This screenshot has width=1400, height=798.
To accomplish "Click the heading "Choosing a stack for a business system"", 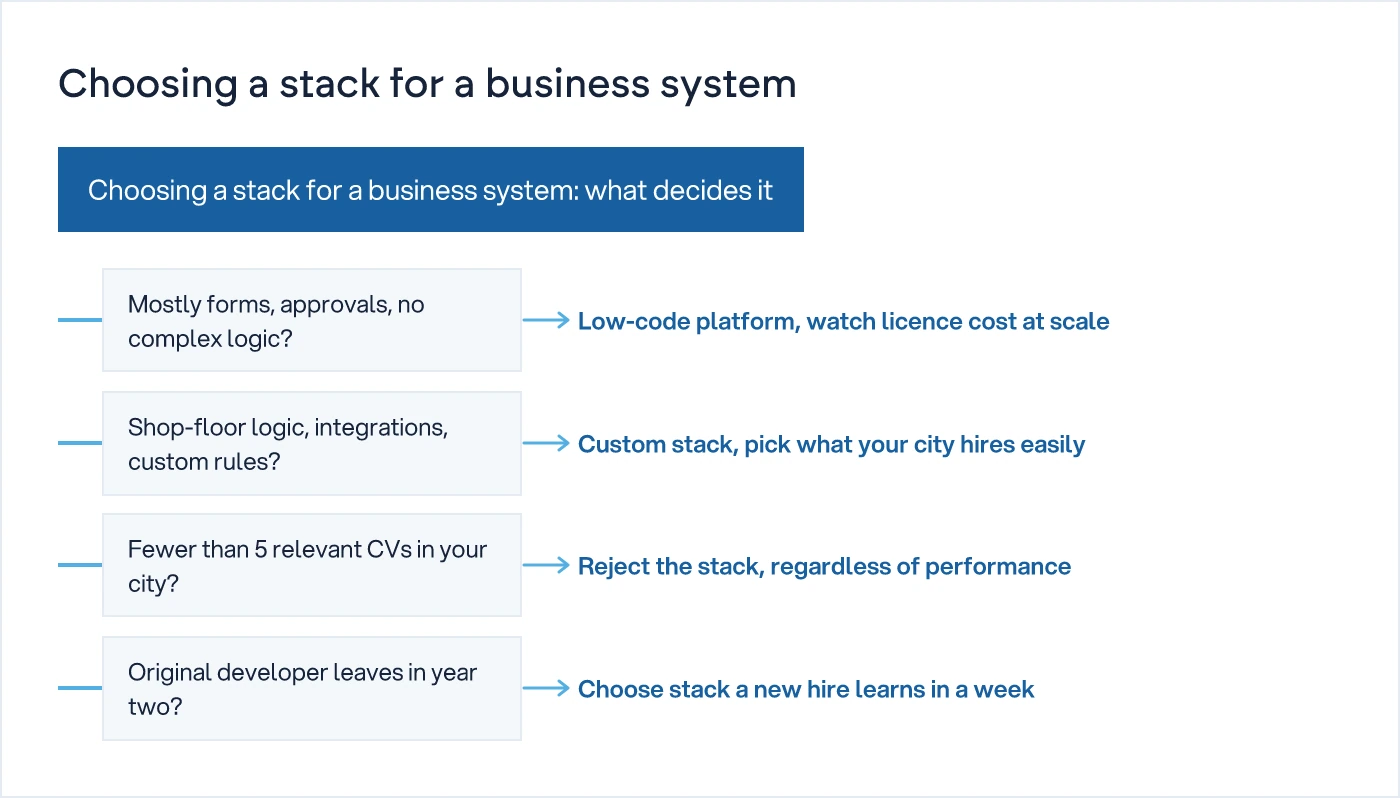I will tap(427, 84).
